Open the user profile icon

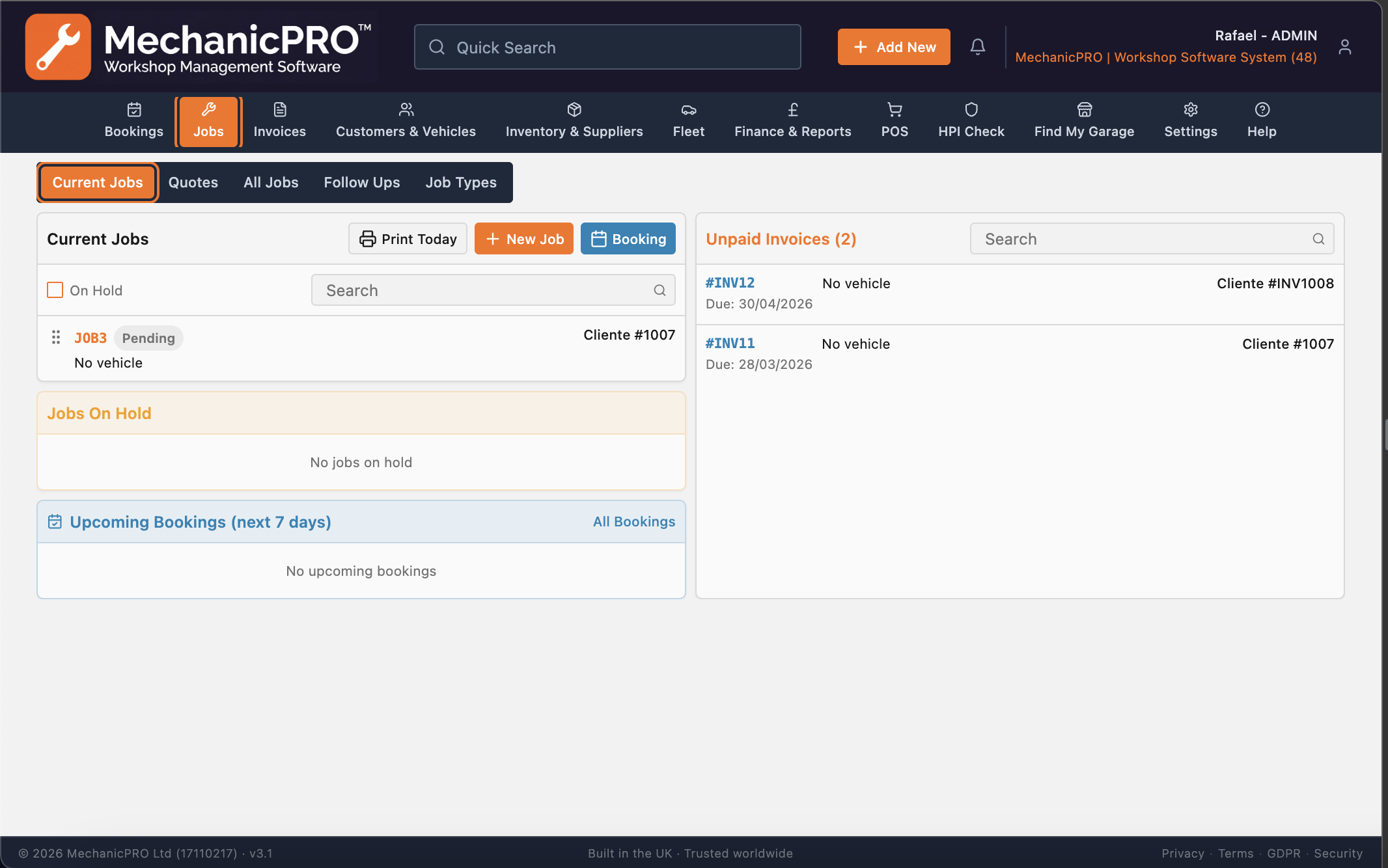point(1345,47)
